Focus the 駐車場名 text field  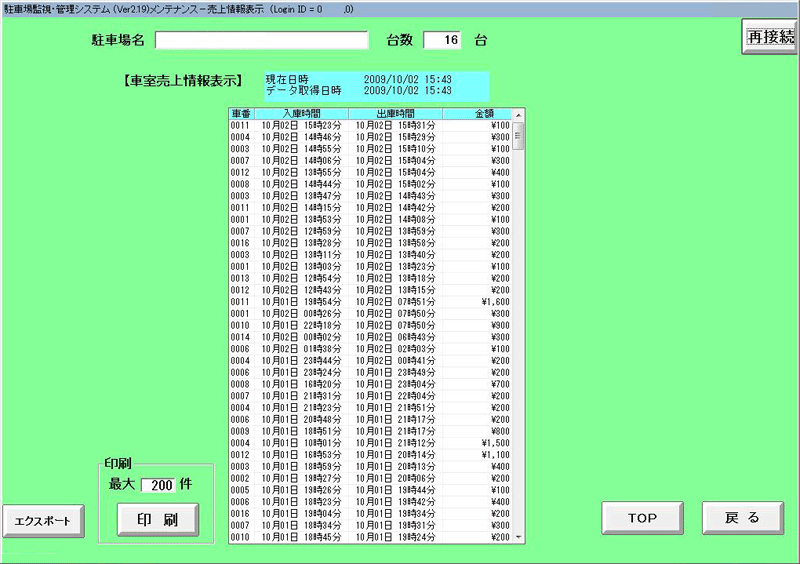[262, 40]
